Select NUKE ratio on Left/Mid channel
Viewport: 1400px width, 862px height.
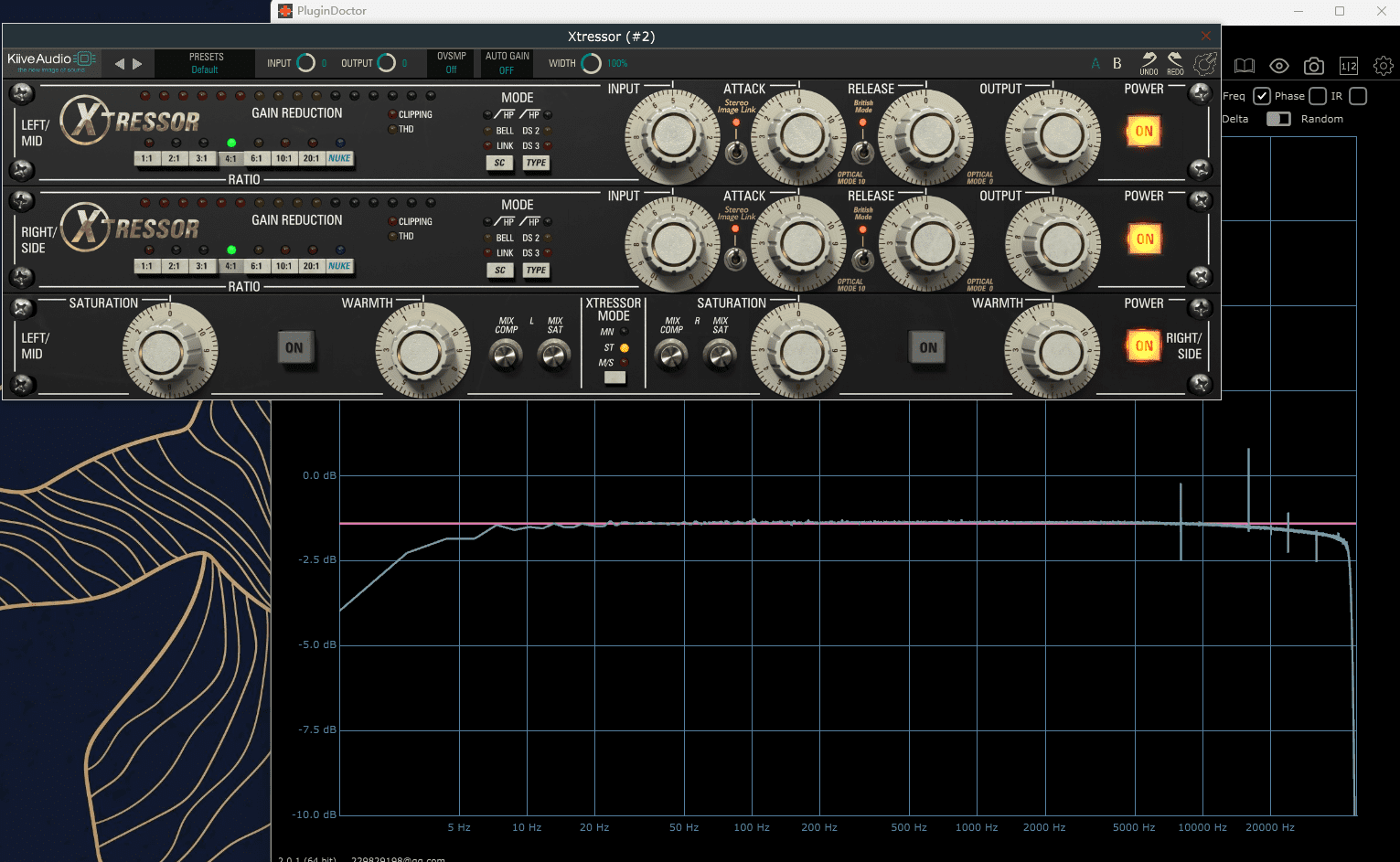tap(339, 159)
